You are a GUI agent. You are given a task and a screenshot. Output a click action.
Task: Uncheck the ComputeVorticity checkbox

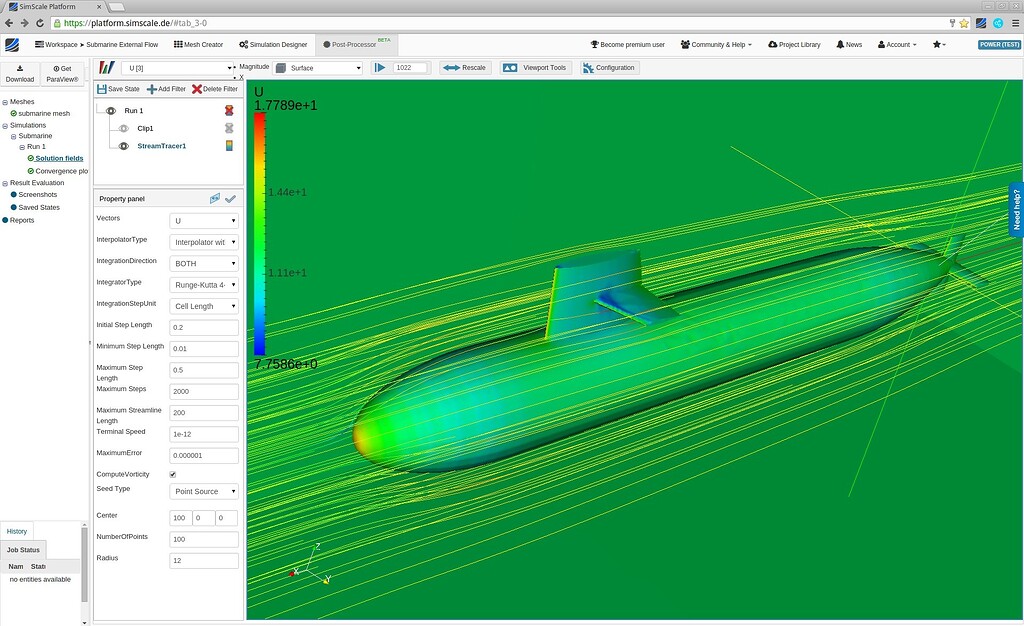click(x=170, y=474)
